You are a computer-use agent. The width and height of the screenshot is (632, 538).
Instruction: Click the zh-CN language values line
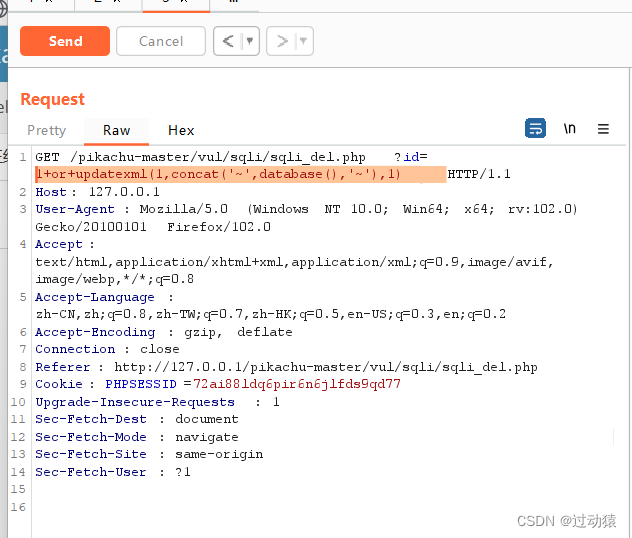(270, 314)
